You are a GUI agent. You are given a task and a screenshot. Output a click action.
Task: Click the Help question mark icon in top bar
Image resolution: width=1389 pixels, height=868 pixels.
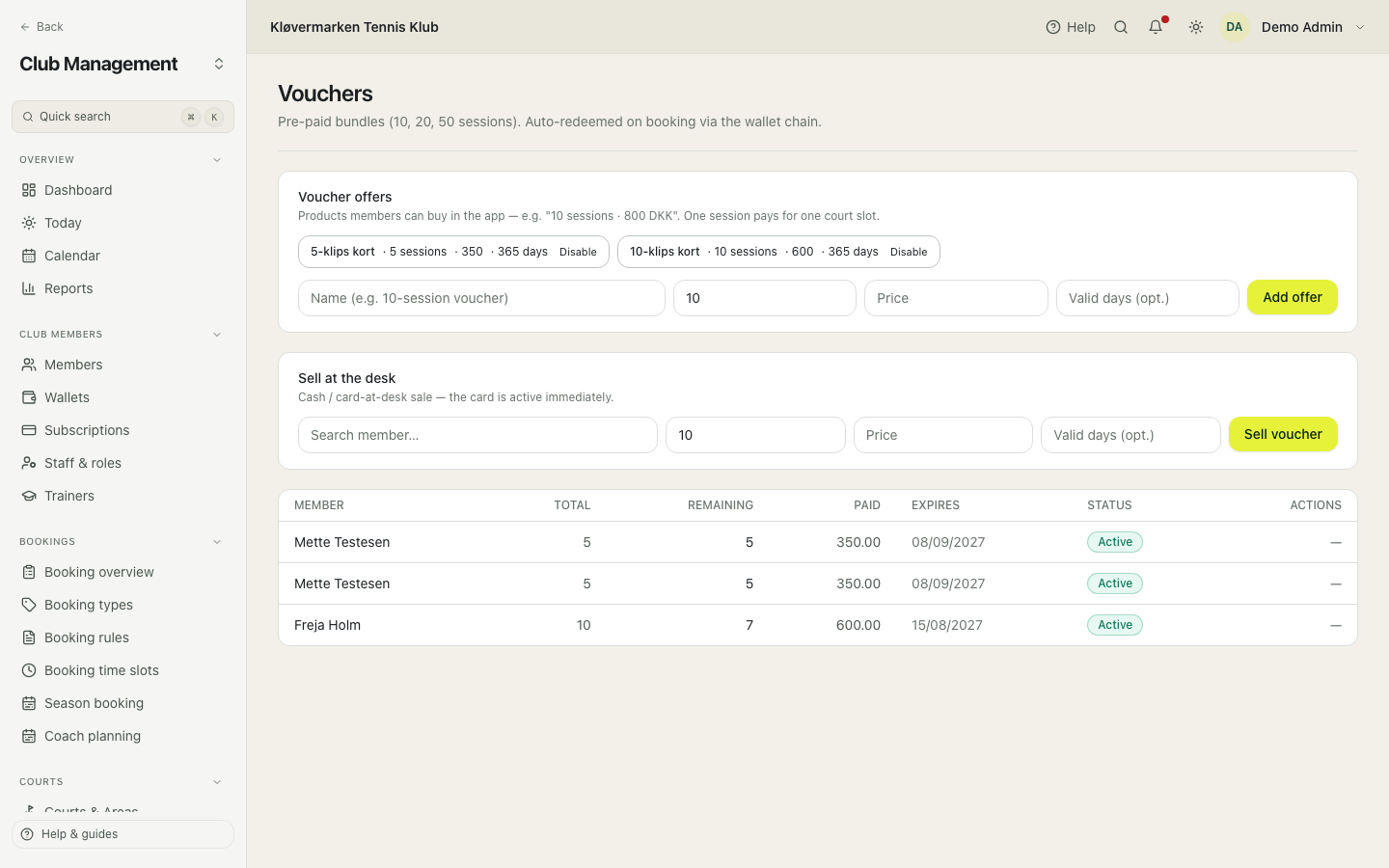point(1053,27)
